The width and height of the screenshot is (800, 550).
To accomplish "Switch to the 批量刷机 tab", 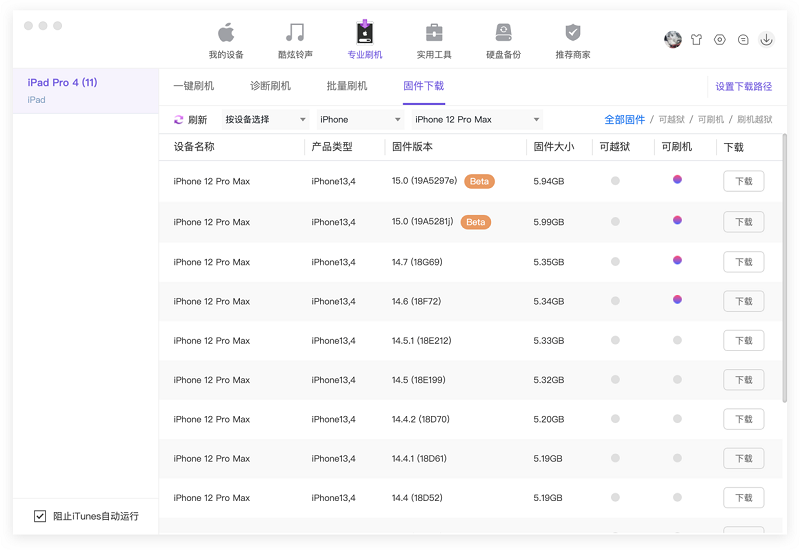I will 346,86.
